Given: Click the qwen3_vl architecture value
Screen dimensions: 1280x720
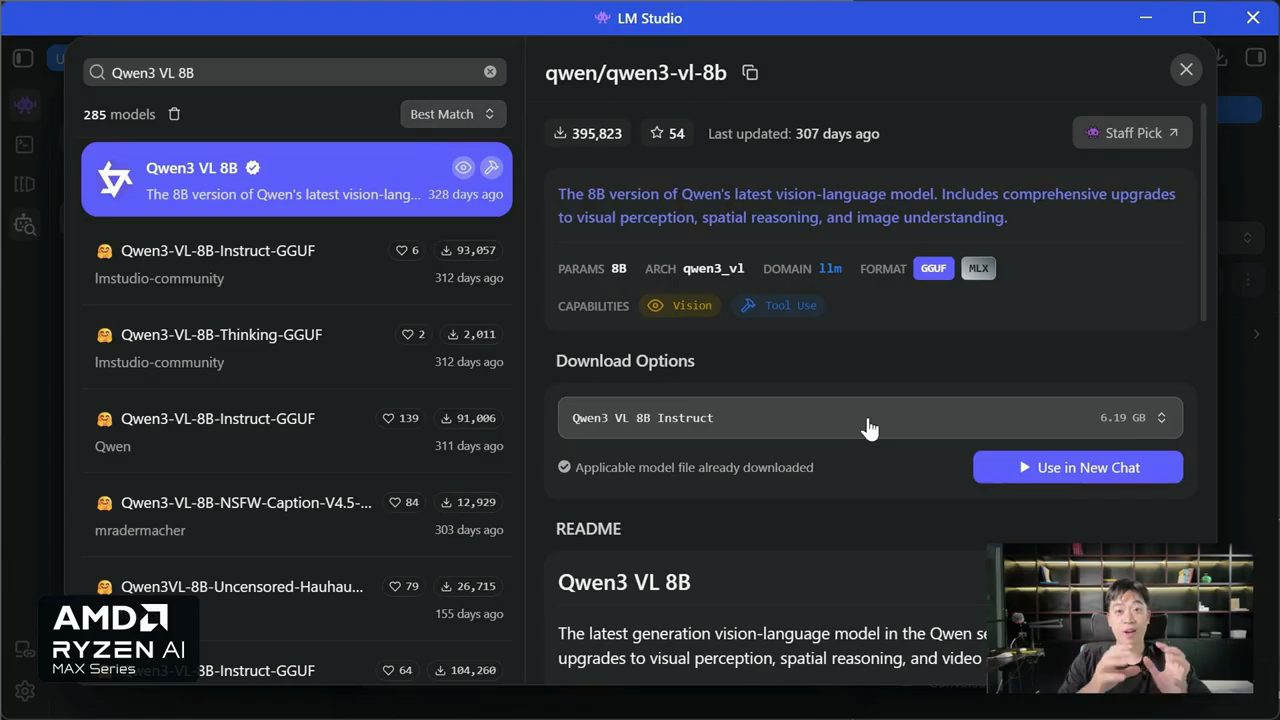Looking at the screenshot, I should (713, 268).
